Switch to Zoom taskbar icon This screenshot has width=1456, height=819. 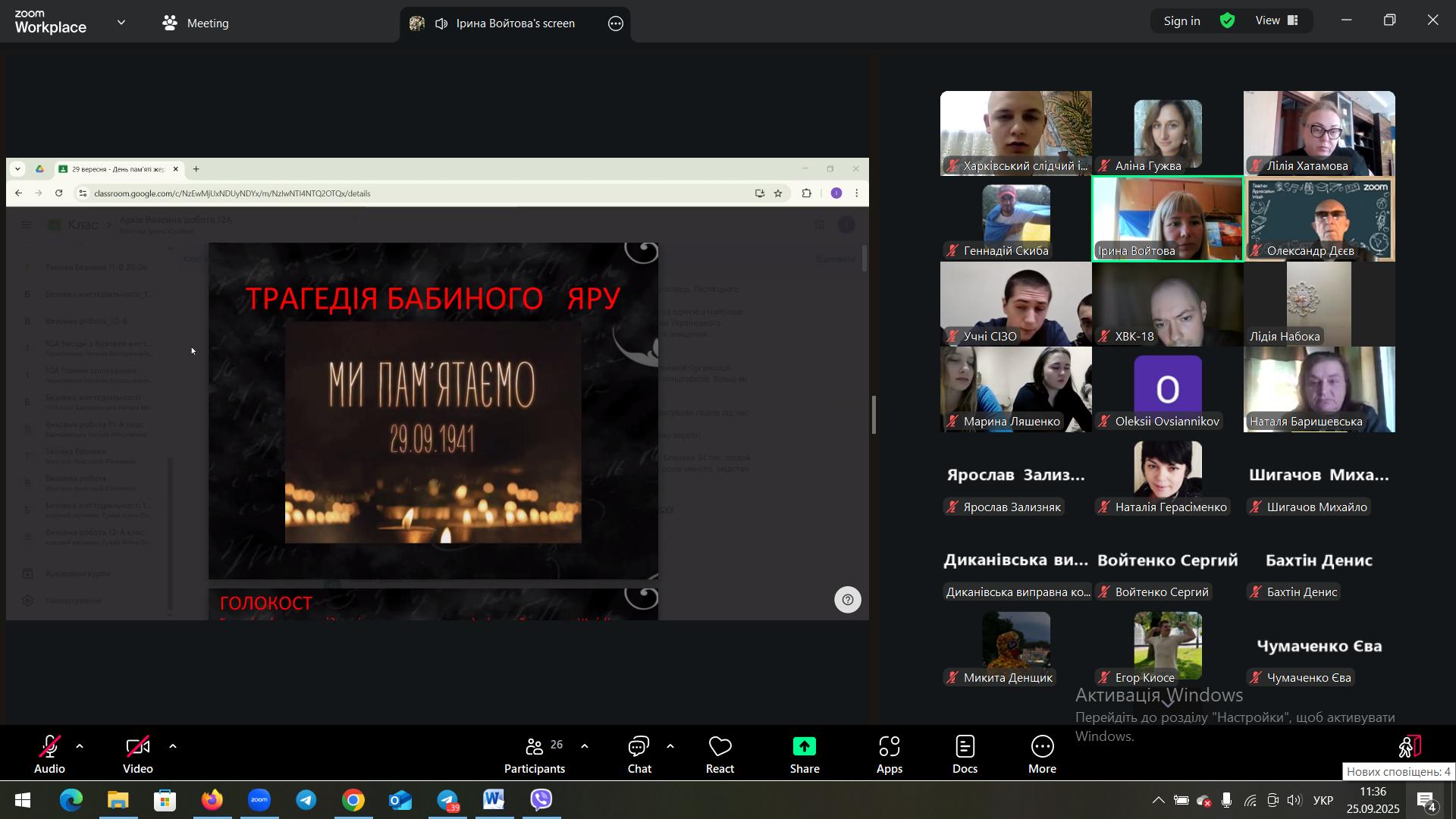259,801
